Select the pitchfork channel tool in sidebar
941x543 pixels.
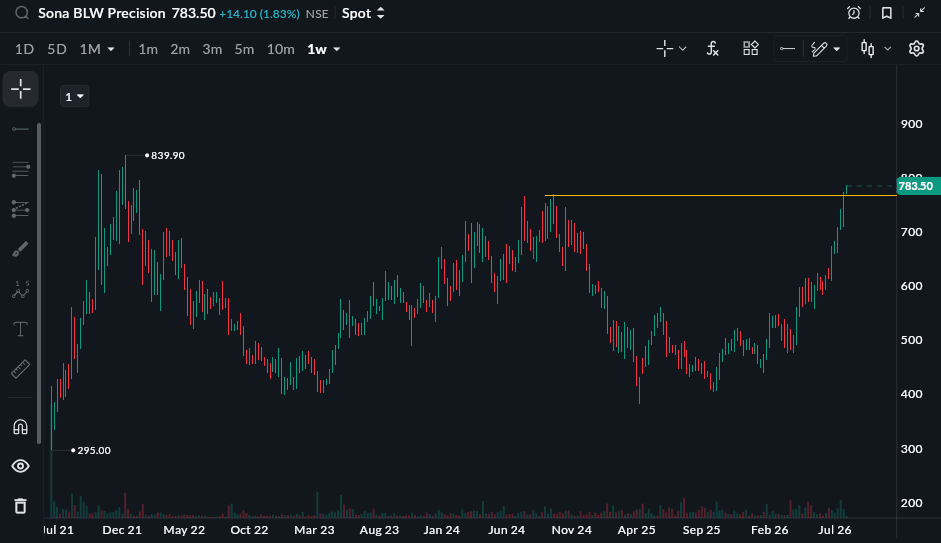pos(20,209)
